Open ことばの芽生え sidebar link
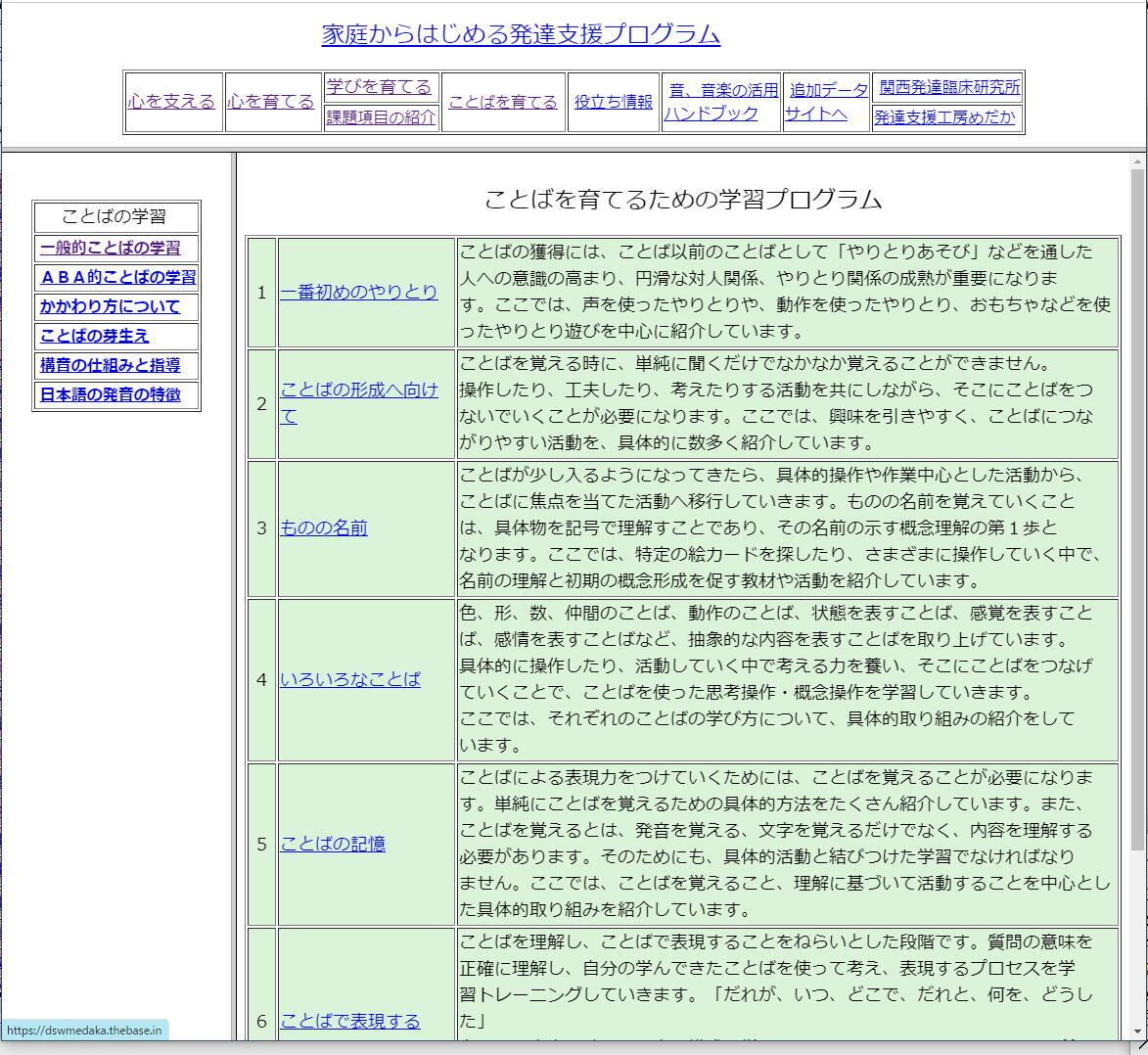Screen dimensions: 1148x1055 click(x=94, y=336)
